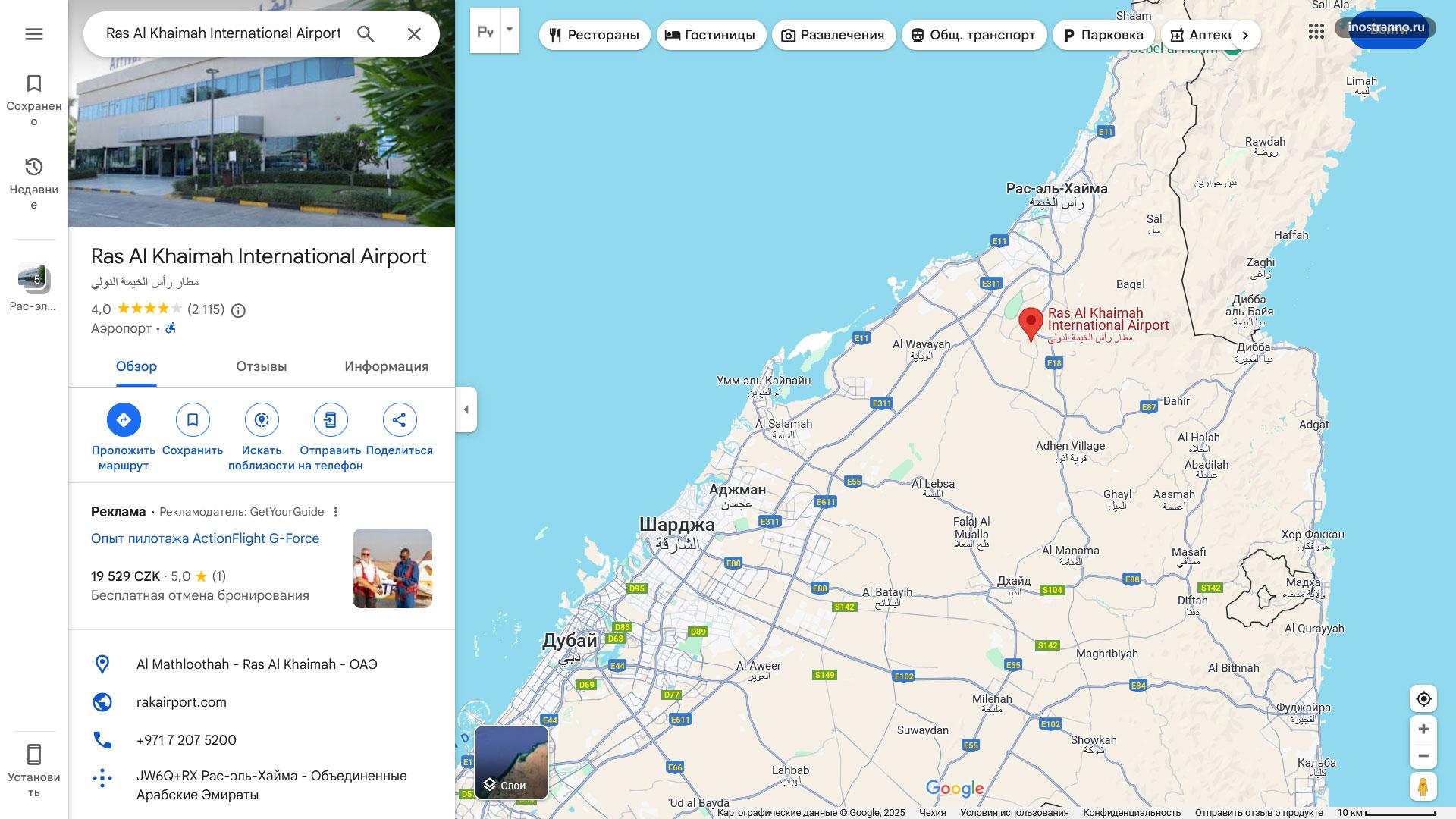The height and width of the screenshot is (819, 1456).
Task: Toggle the 10 км map scale
Action: [x=1387, y=813]
